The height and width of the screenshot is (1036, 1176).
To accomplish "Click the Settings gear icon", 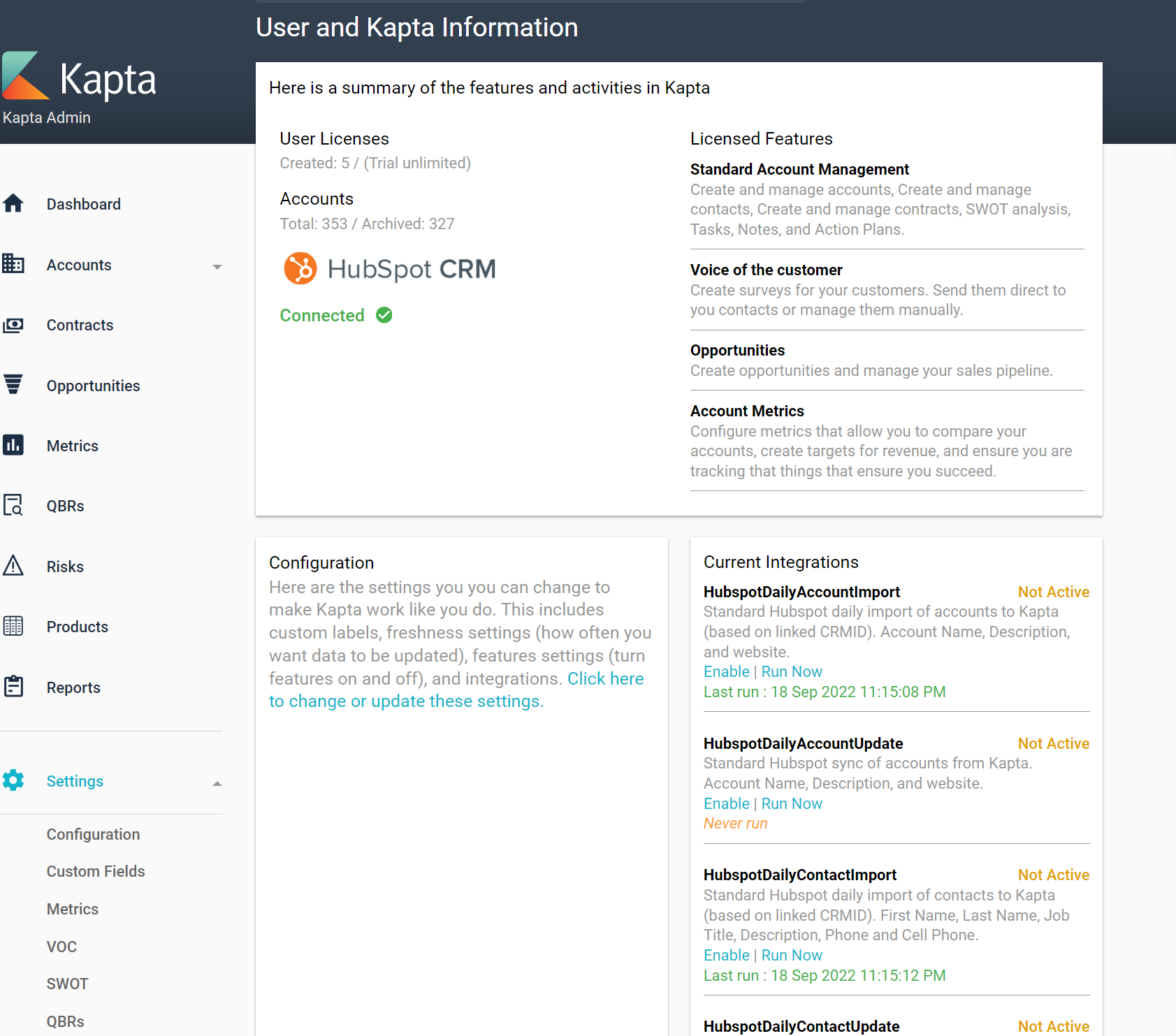I will point(13,780).
